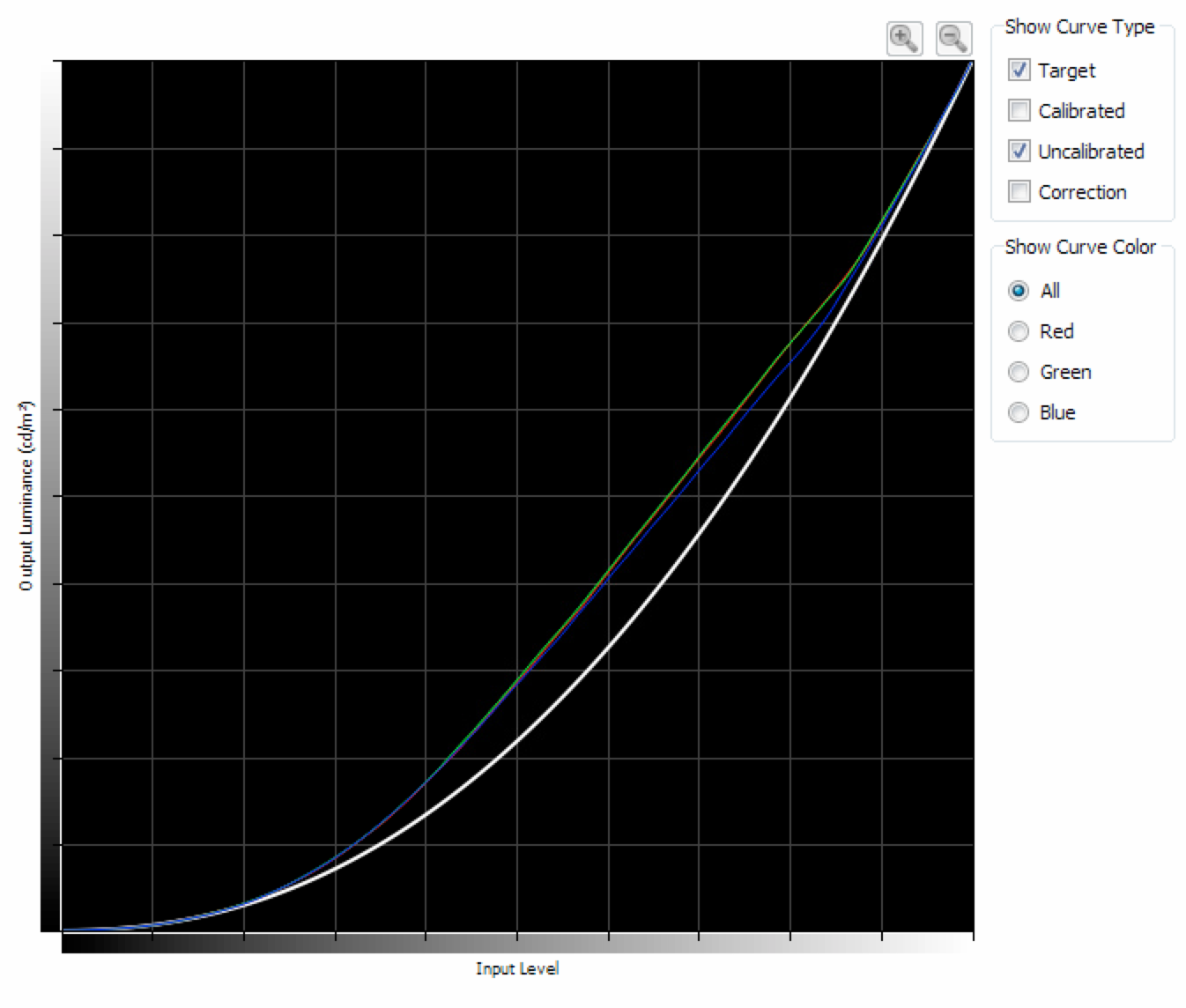Enable the Calibrated curve checkbox

pos(1019,111)
